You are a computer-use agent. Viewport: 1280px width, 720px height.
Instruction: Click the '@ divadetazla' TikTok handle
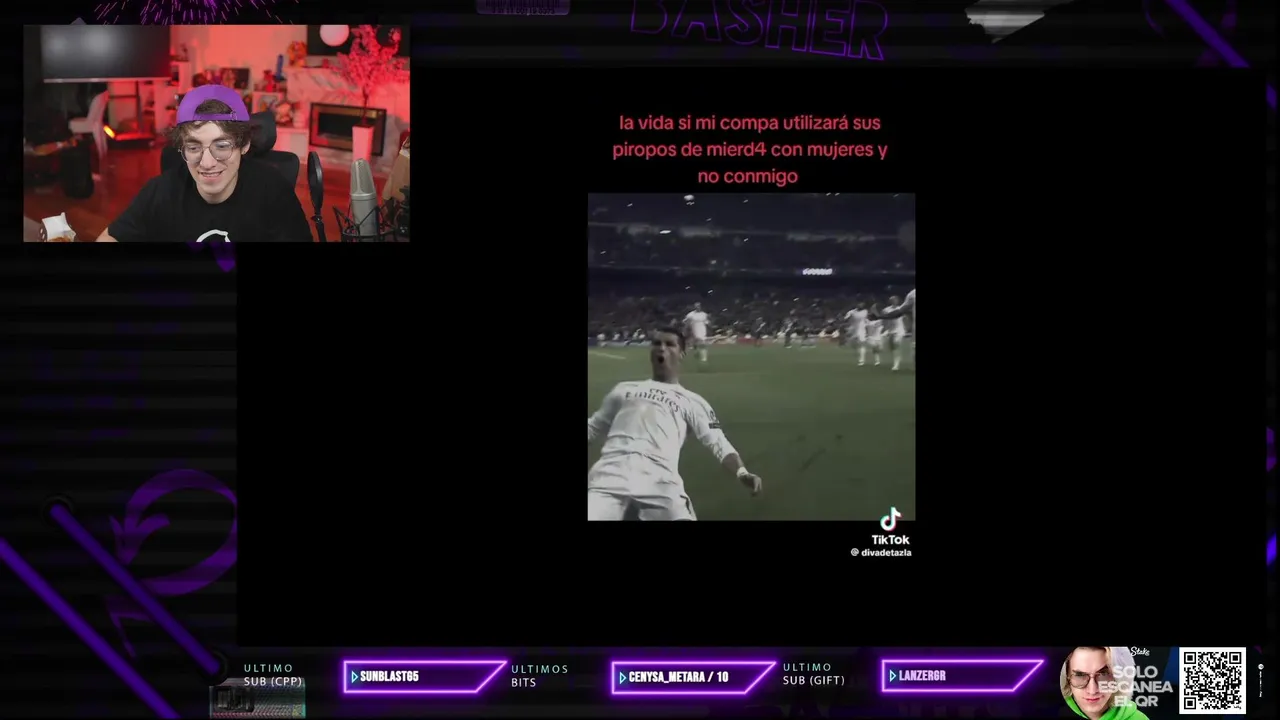(x=881, y=552)
